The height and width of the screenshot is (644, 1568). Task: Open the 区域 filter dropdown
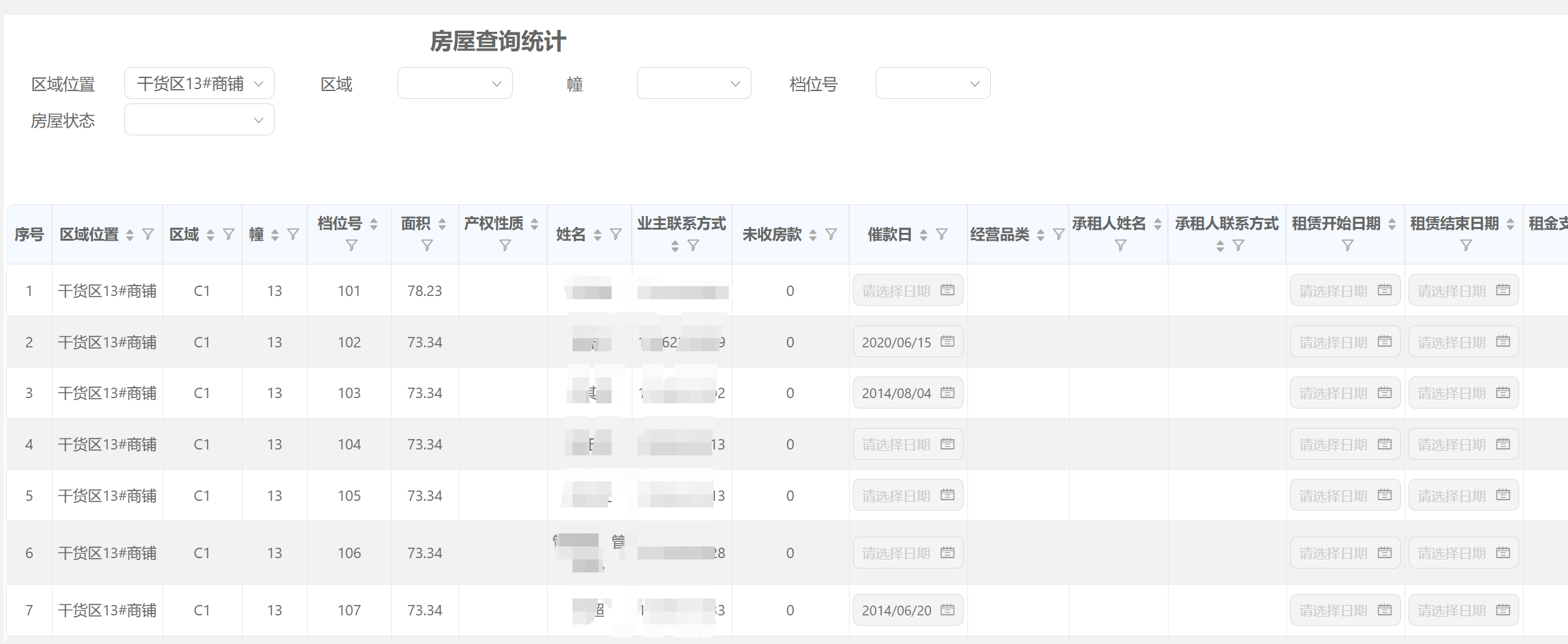(x=455, y=83)
